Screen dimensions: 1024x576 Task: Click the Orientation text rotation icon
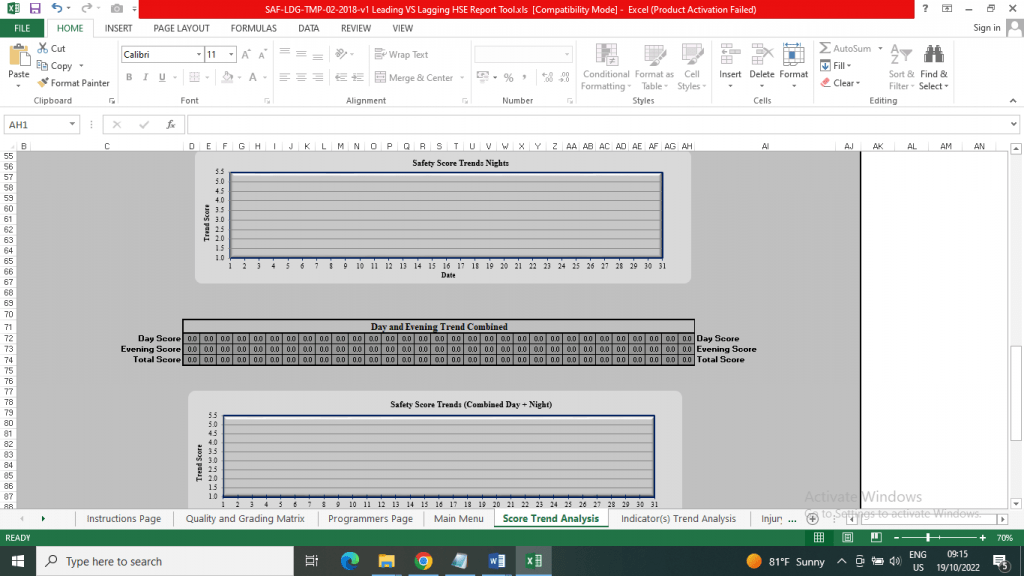click(x=341, y=54)
